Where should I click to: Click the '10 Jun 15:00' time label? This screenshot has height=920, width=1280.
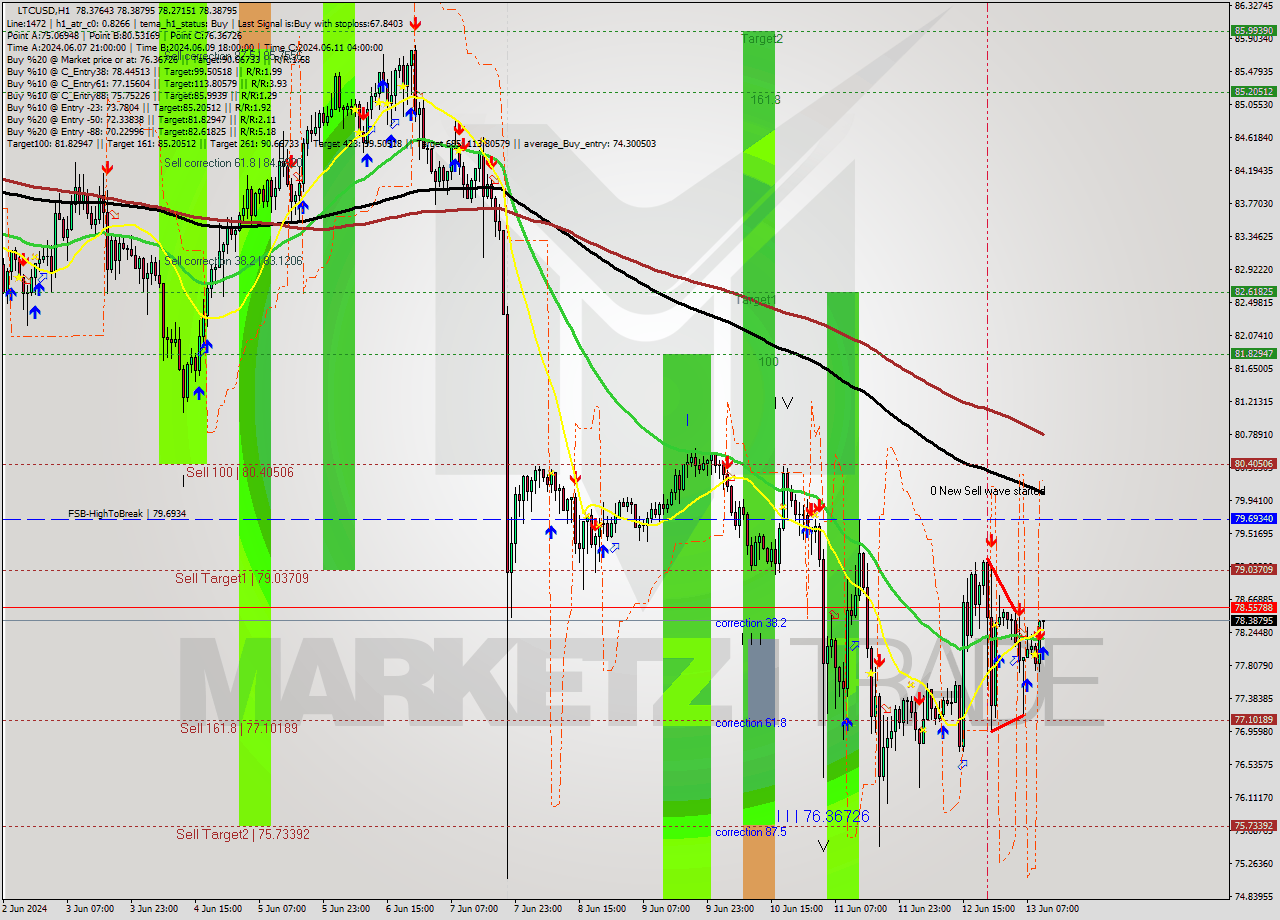click(794, 909)
